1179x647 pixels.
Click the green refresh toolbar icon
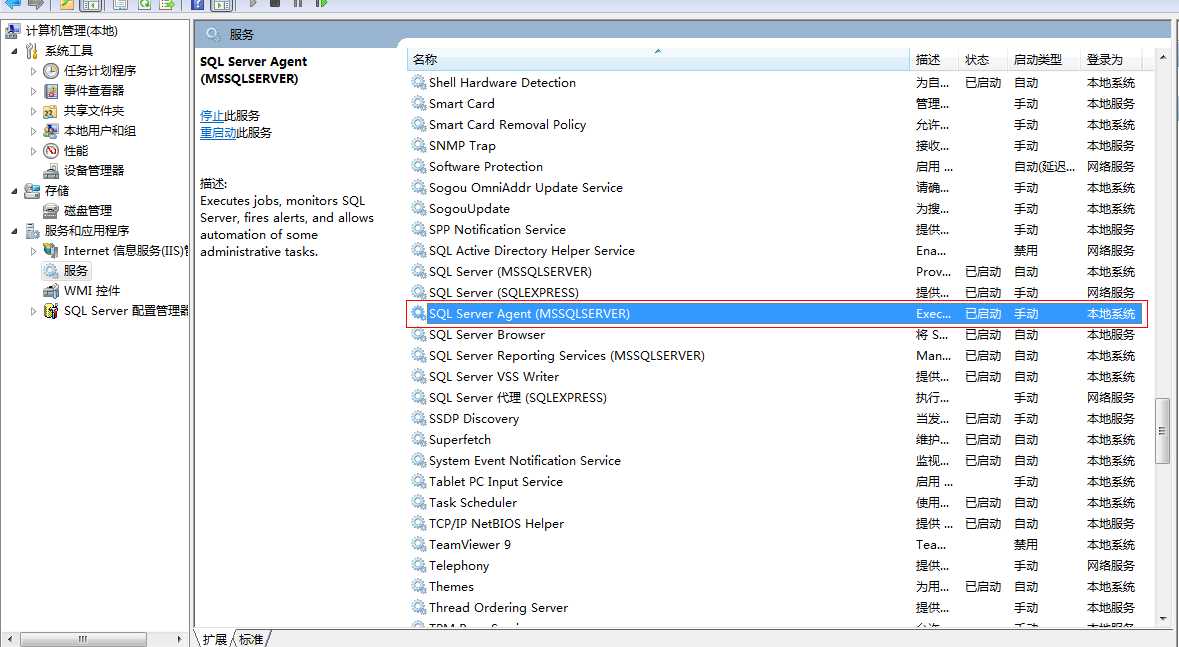[x=144, y=4]
